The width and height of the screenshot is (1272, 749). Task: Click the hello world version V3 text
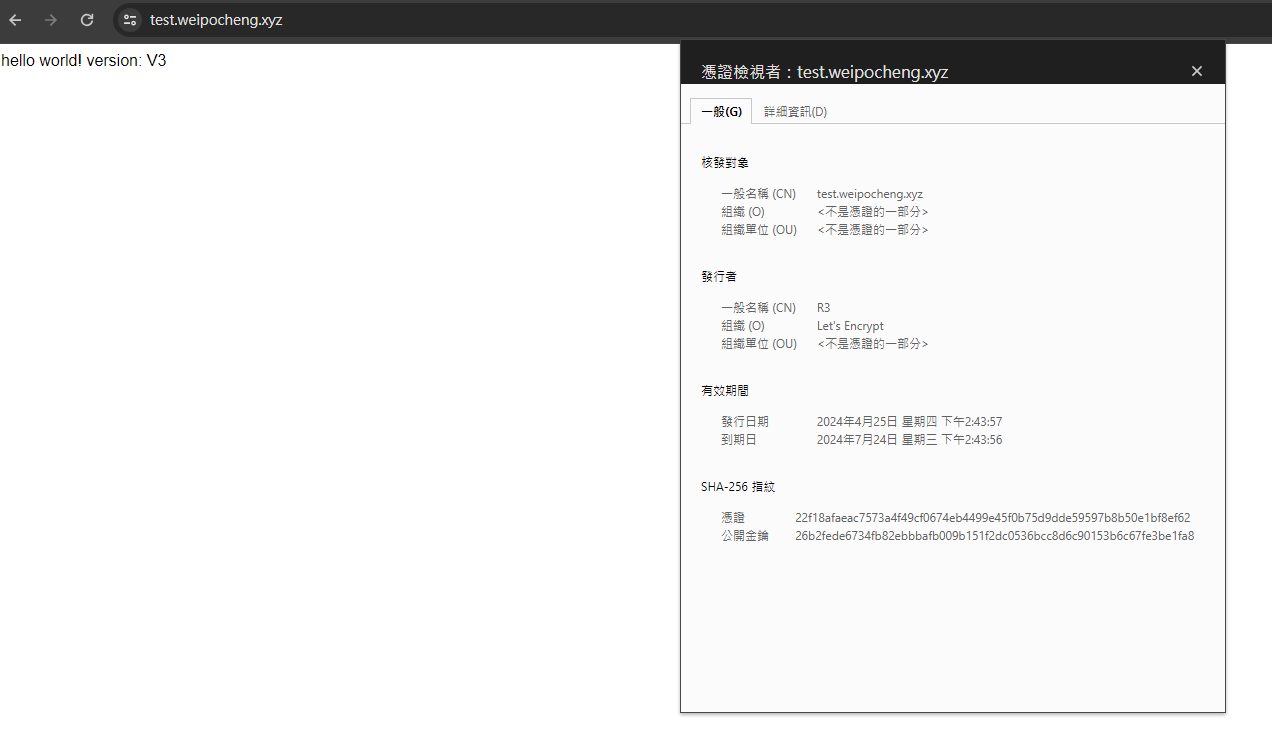tap(84, 61)
